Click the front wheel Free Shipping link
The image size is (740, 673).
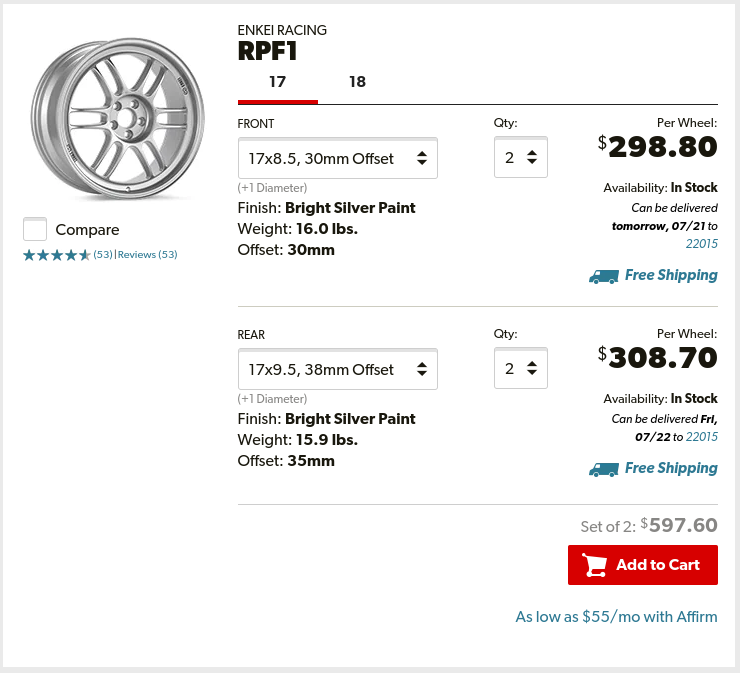click(x=671, y=275)
